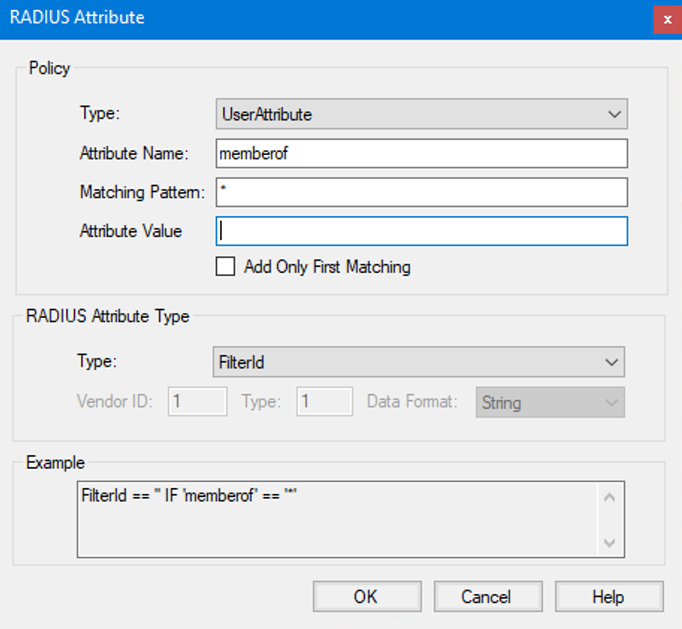Click the disabled numeric Type field beside Vendor ID

pos(324,401)
